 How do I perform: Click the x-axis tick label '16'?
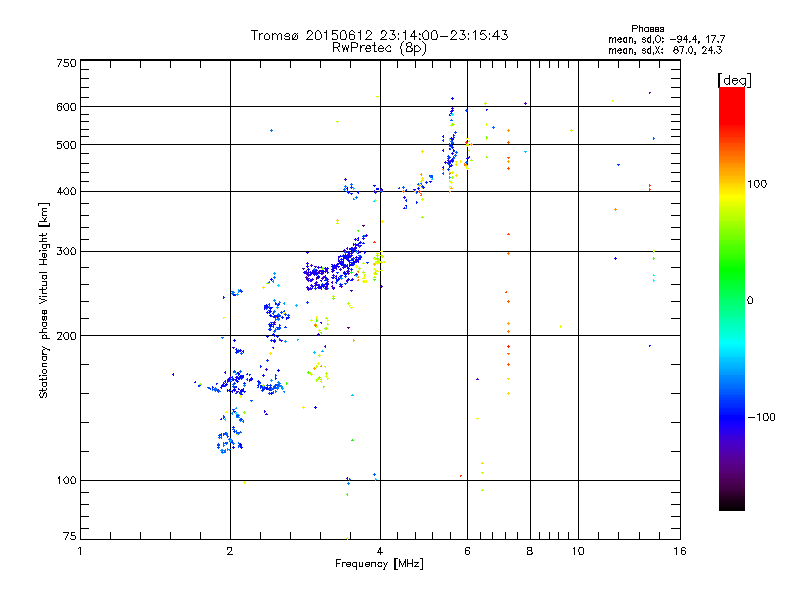(x=680, y=551)
